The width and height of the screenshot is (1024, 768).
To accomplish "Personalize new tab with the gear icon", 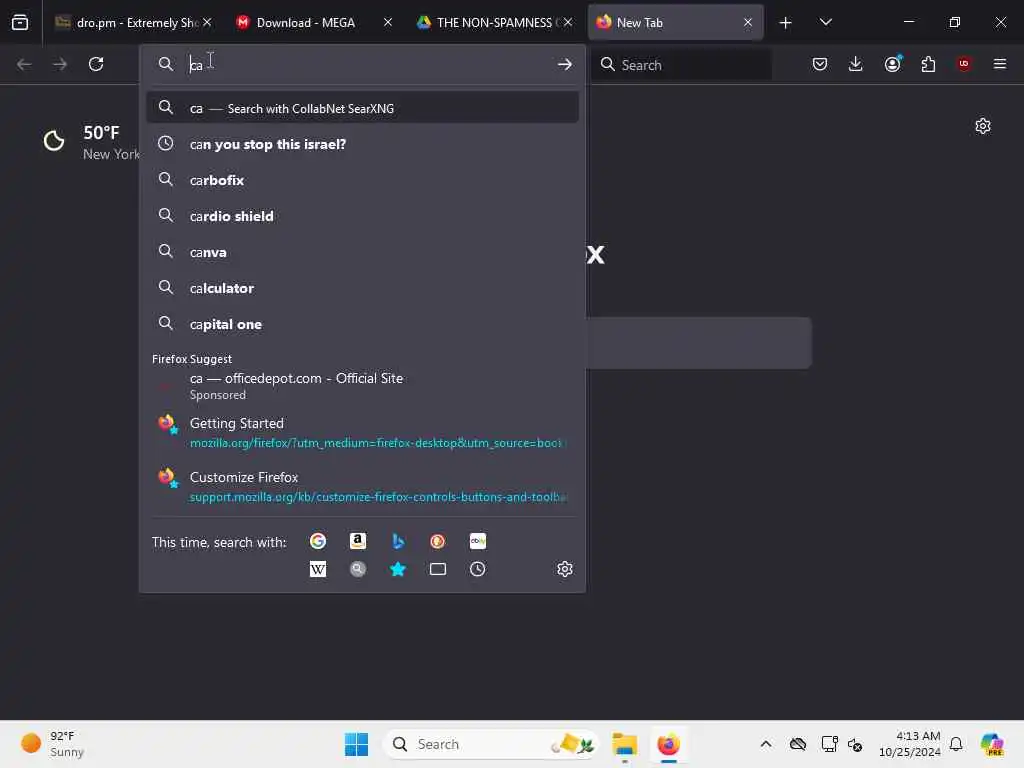I will (x=983, y=126).
